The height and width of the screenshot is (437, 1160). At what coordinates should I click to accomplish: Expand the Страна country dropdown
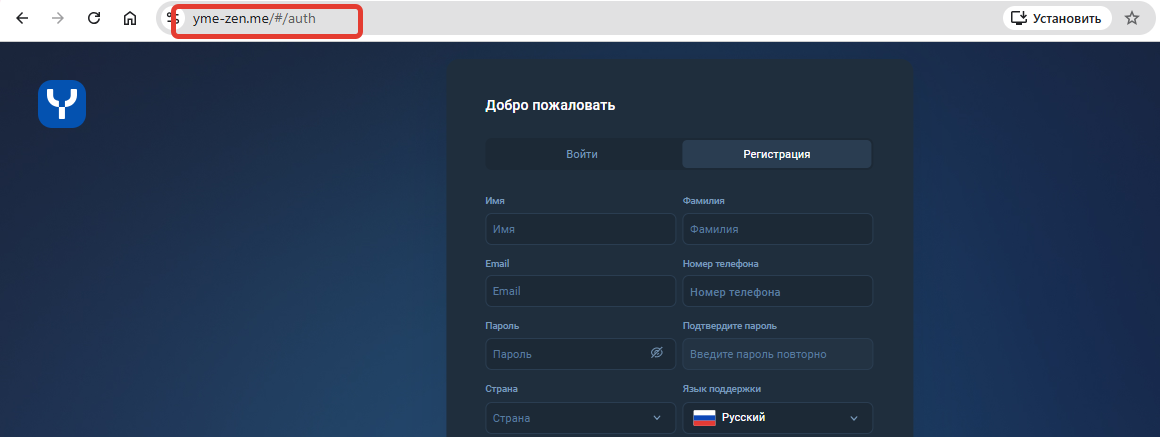click(x=581, y=418)
